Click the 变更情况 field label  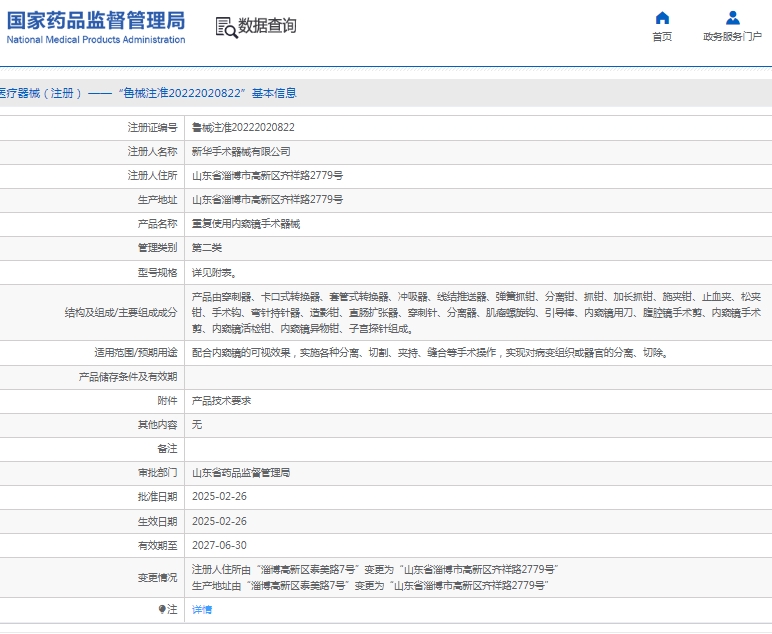[158, 577]
